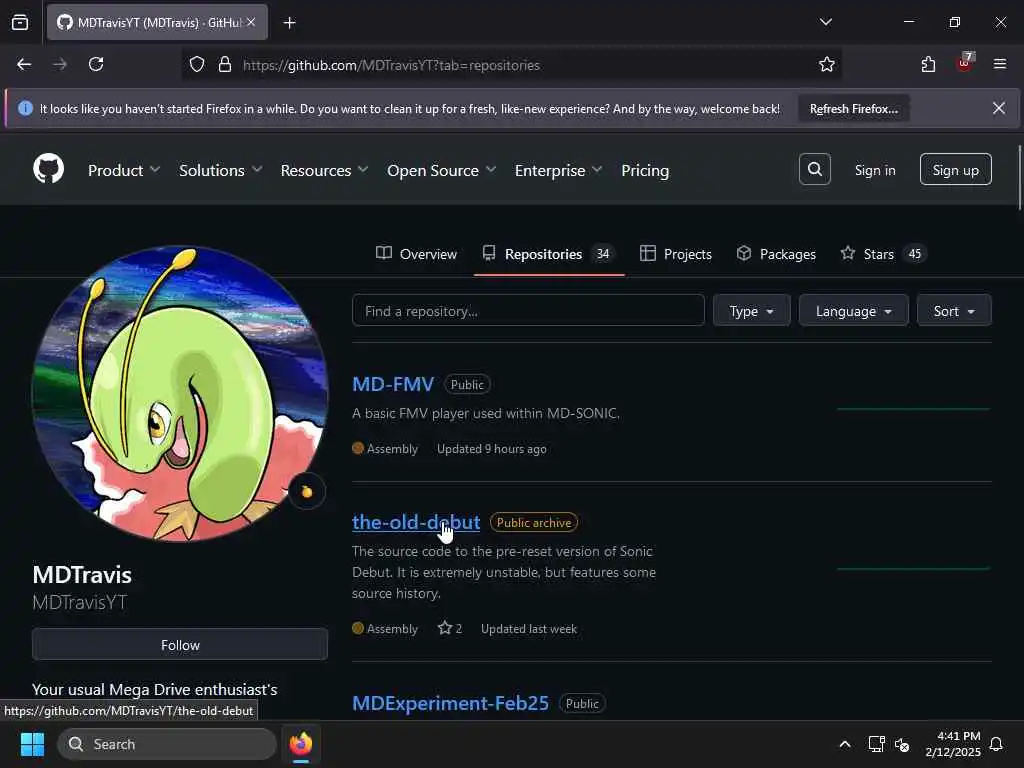Open the Firefox View icon
Image resolution: width=1024 pixels, height=768 pixels.
click(x=20, y=22)
